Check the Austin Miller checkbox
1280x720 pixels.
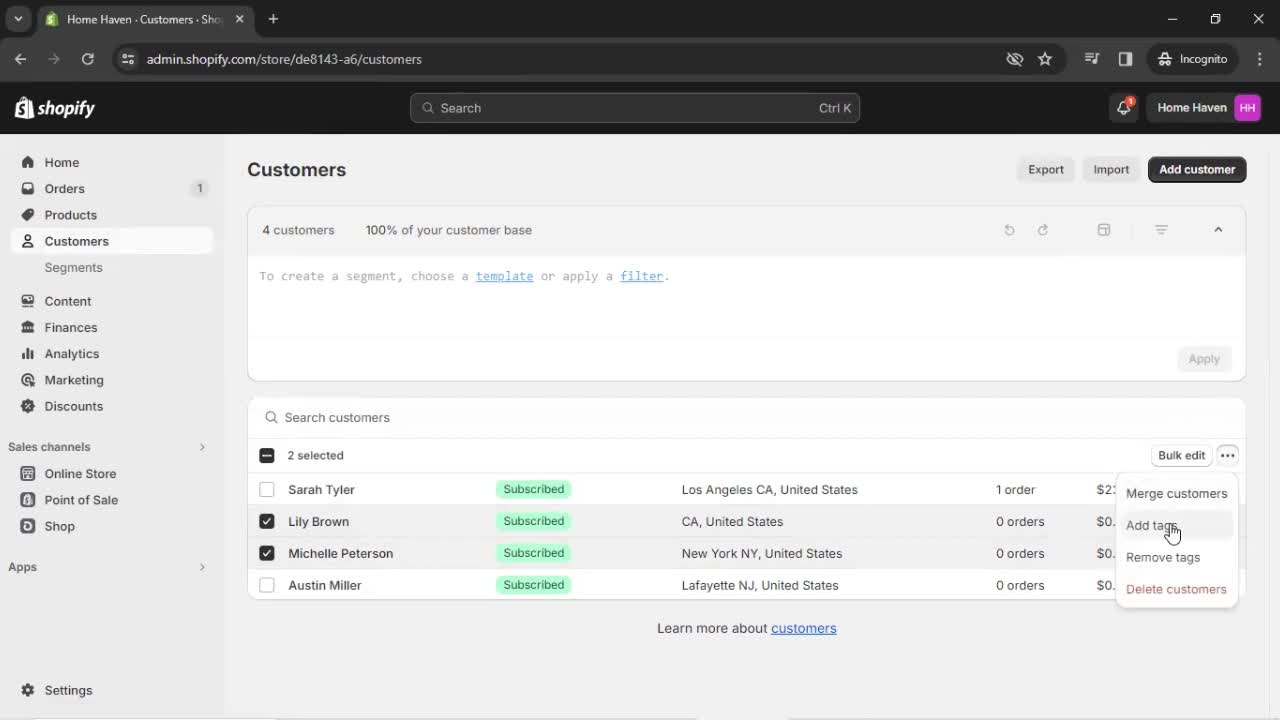[x=267, y=585]
